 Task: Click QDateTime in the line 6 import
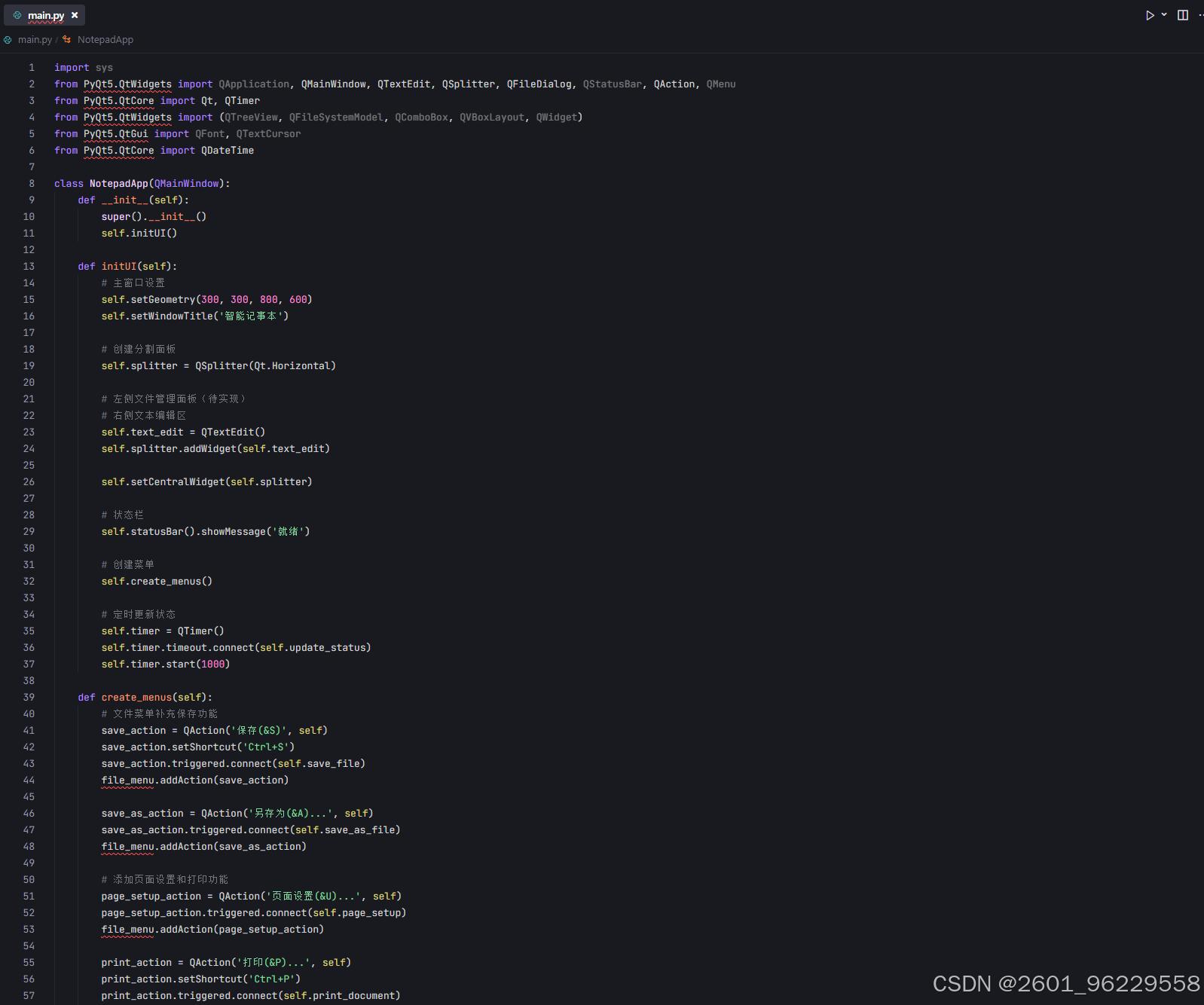tap(228, 151)
